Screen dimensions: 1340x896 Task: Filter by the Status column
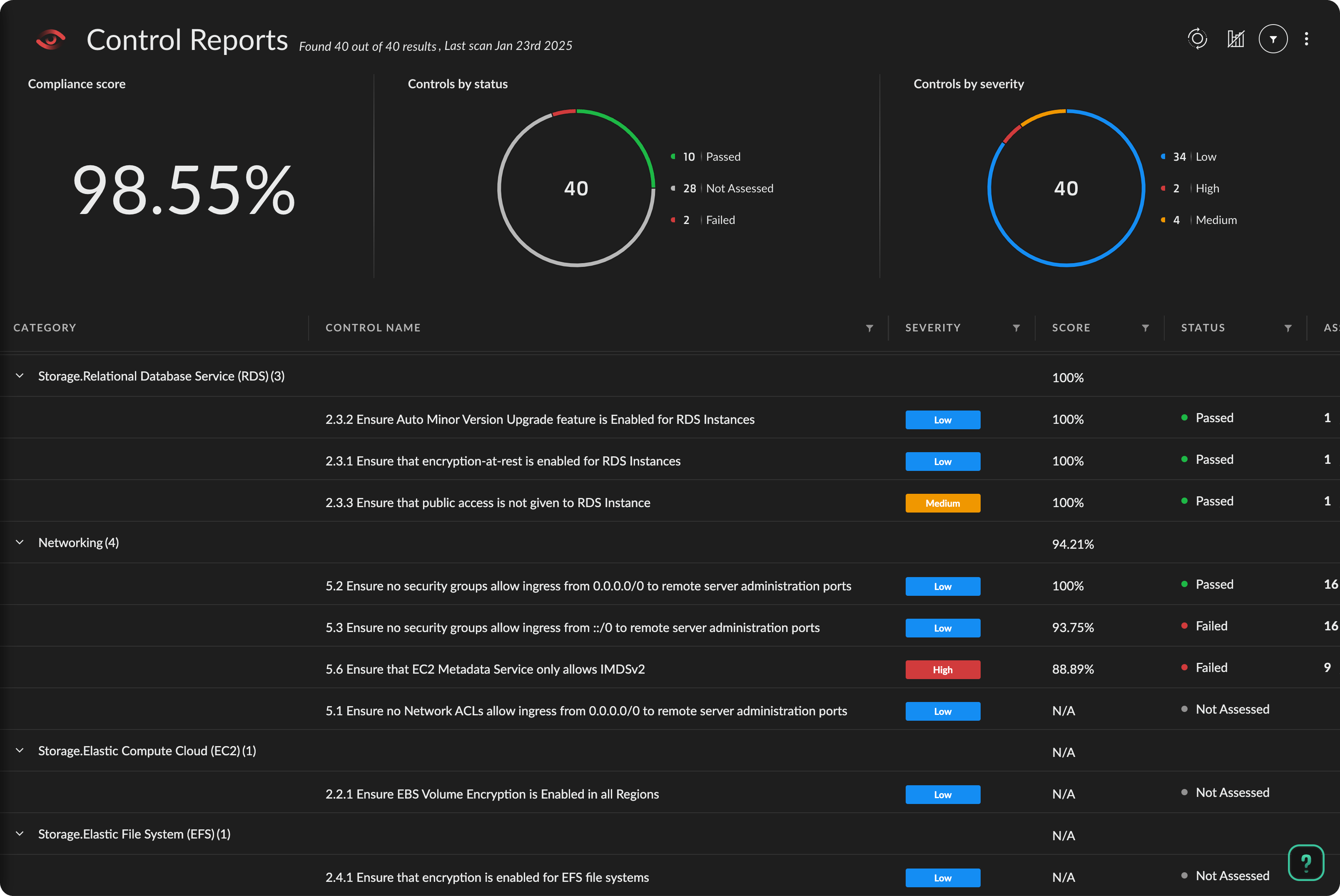[1288, 328]
